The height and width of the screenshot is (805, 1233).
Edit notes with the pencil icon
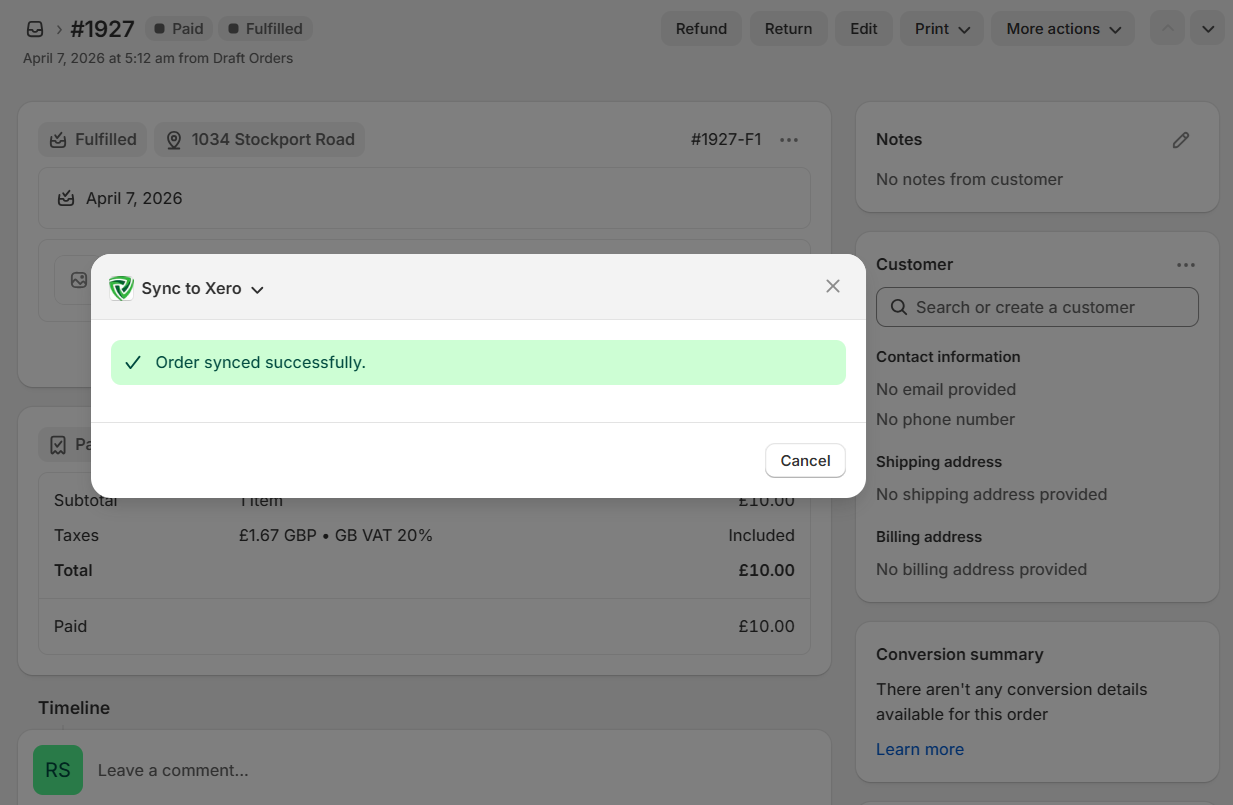pyautogui.click(x=1181, y=140)
